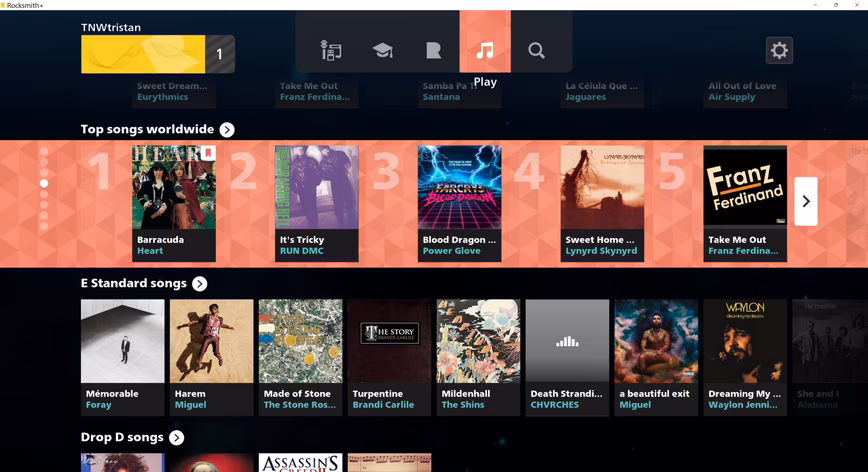Select a beautiful exit by Miguel
Image resolution: width=868 pixels, height=472 pixels.
coord(657,357)
